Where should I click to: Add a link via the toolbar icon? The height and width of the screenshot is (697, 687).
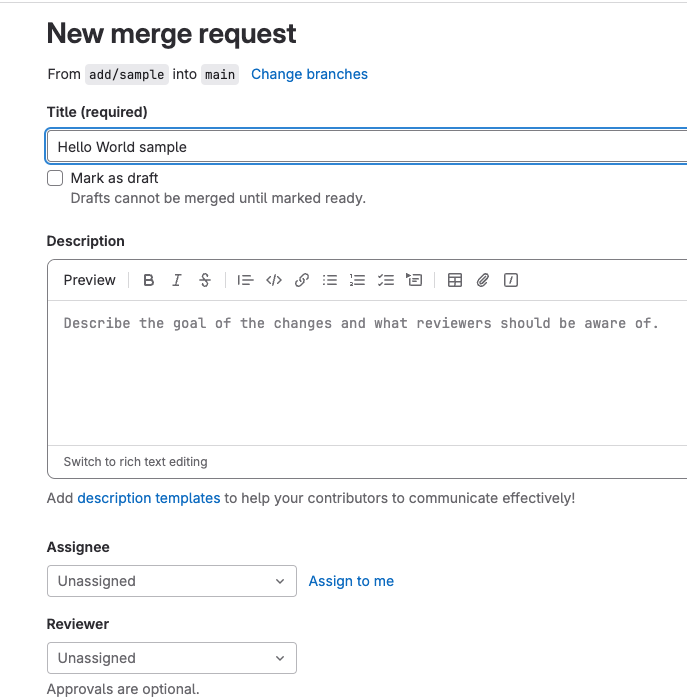pyautogui.click(x=302, y=280)
